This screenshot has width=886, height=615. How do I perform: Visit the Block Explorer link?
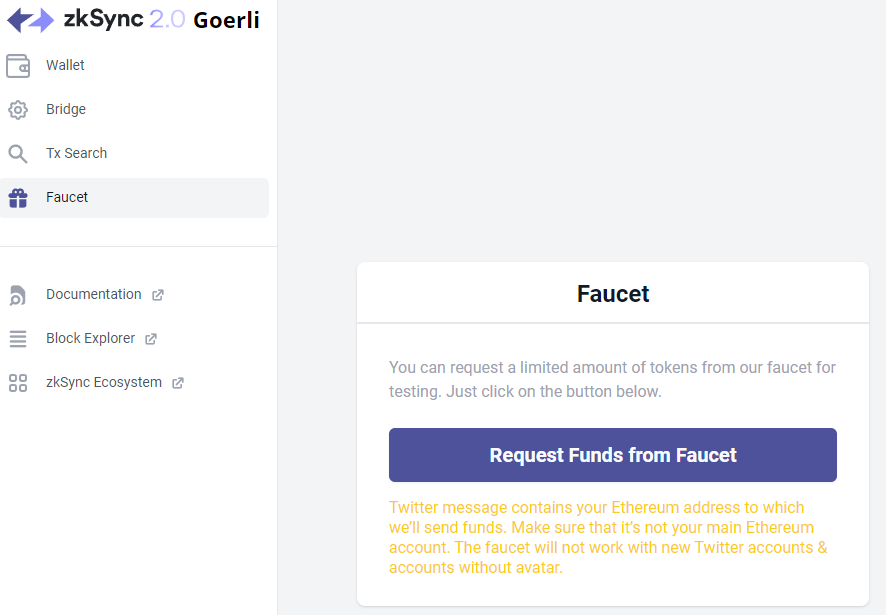[x=90, y=339]
